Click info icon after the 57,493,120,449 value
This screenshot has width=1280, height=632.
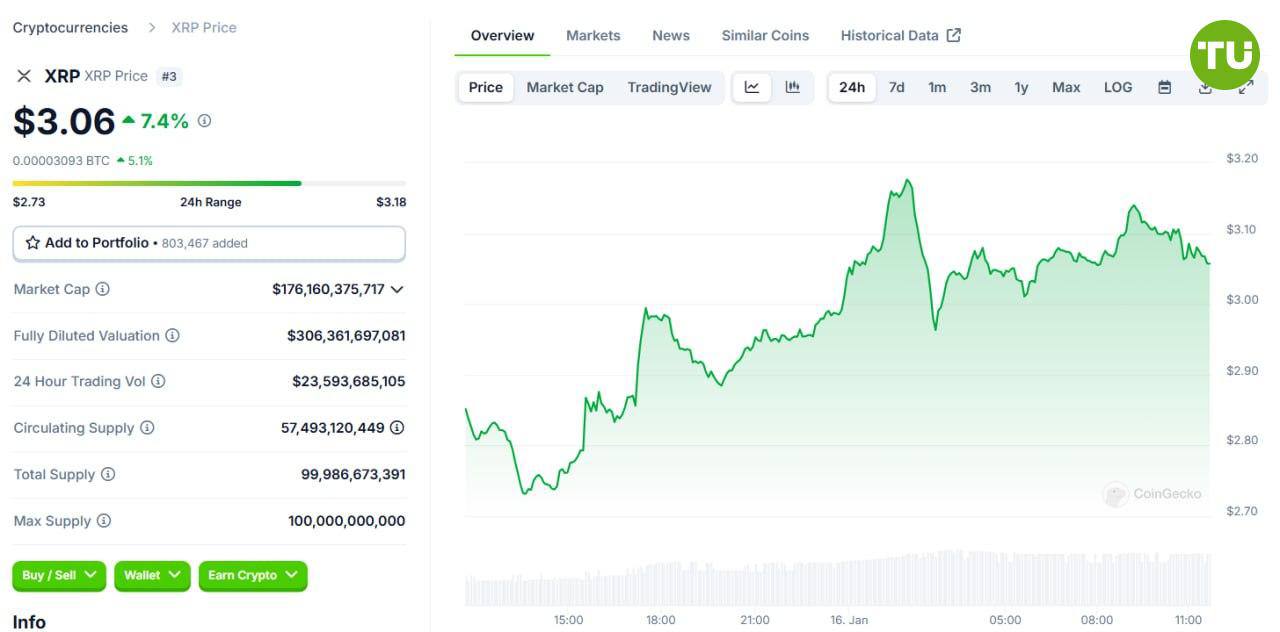pos(397,428)
